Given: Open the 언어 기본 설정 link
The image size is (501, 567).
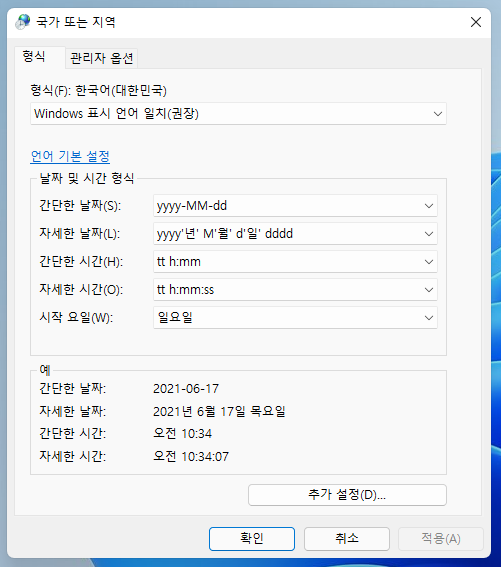Looking at the screenshot, I should pyautogui.click(x=70, y=156).
